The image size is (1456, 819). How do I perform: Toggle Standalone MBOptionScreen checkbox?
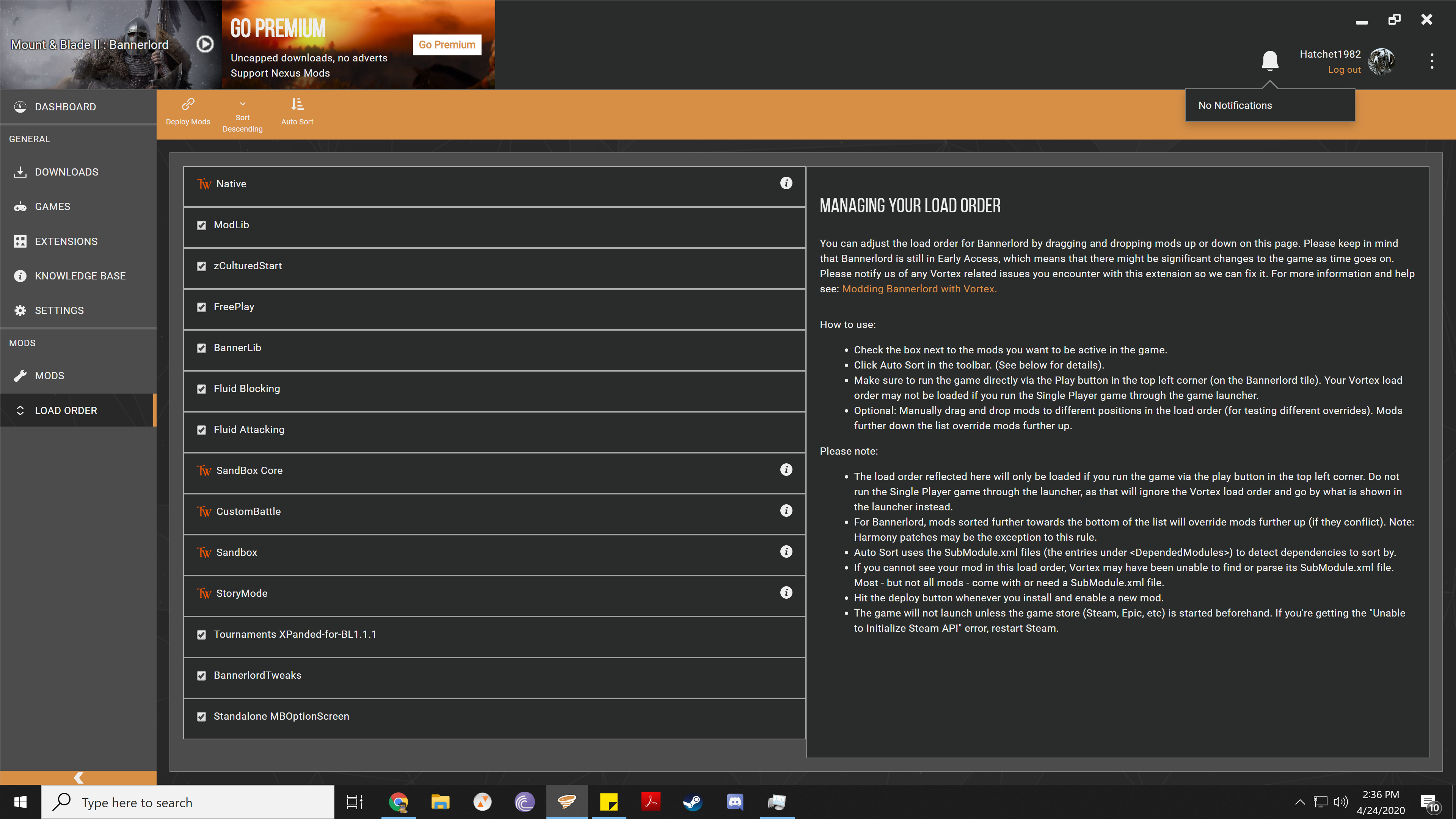201,717
